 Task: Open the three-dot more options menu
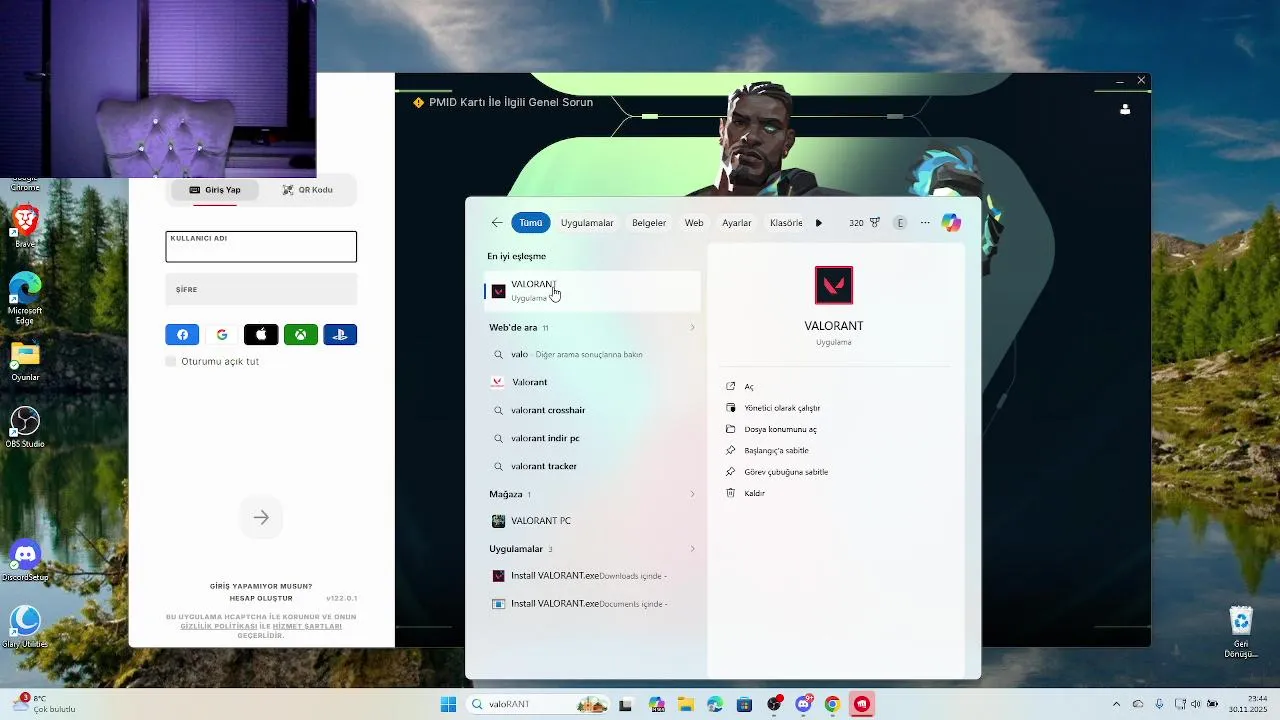click(x=925, y=223)
